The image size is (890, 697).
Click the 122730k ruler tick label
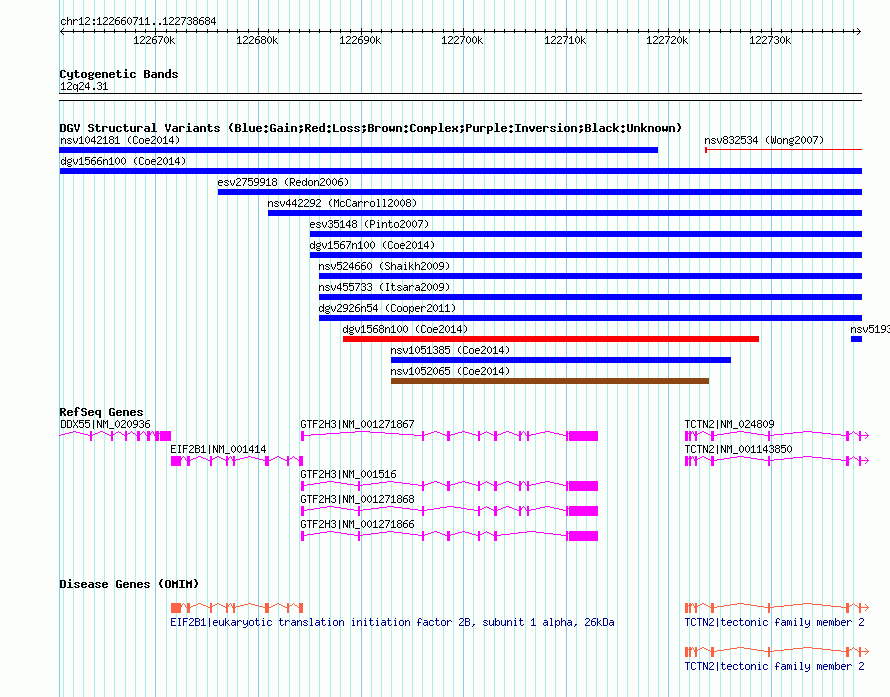click(770, 40)
